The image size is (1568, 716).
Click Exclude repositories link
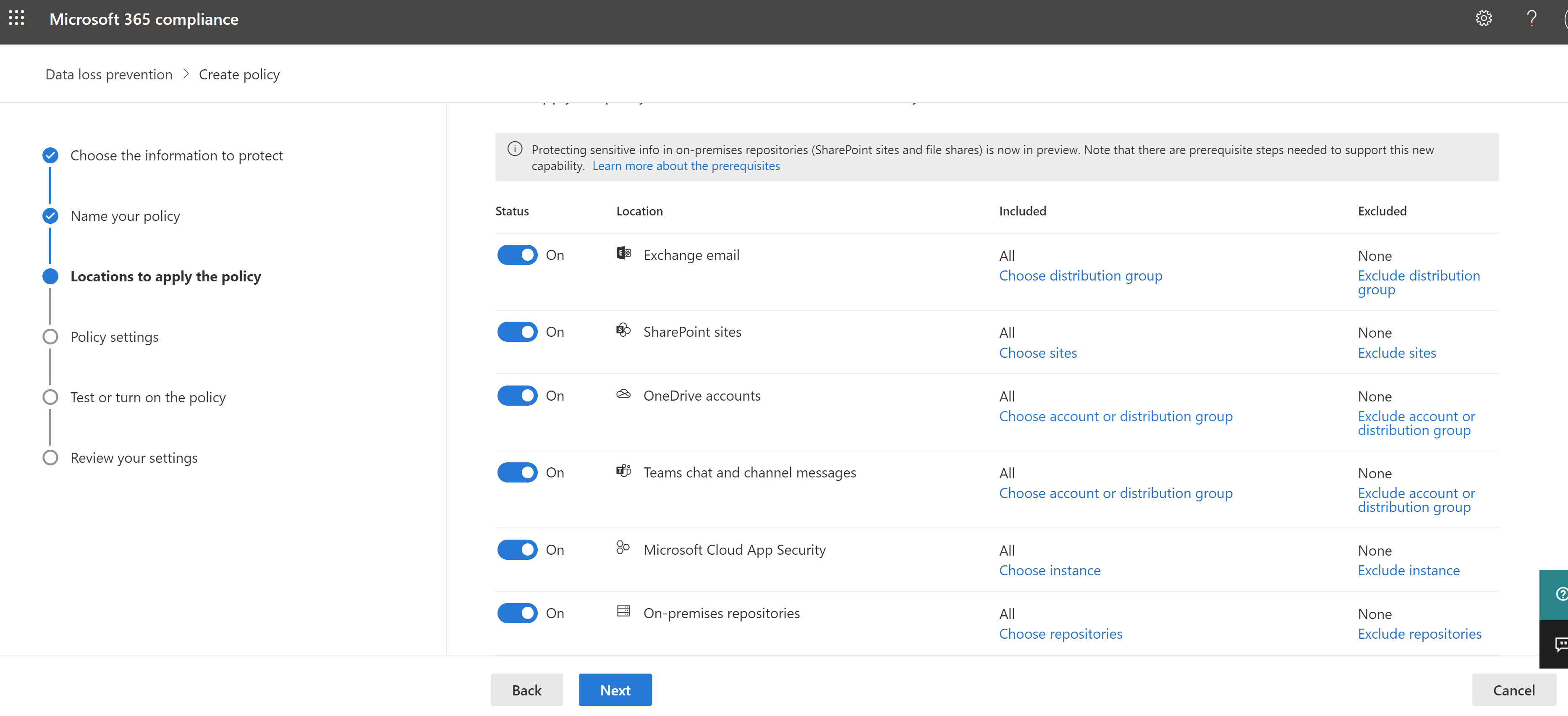click(1419, 634)
